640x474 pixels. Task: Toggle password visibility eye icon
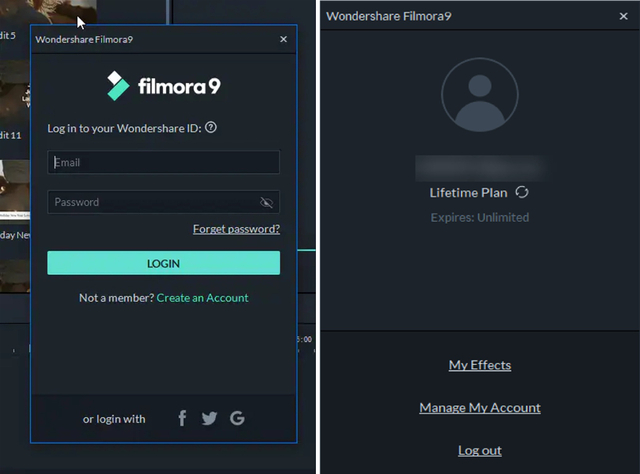266,202
